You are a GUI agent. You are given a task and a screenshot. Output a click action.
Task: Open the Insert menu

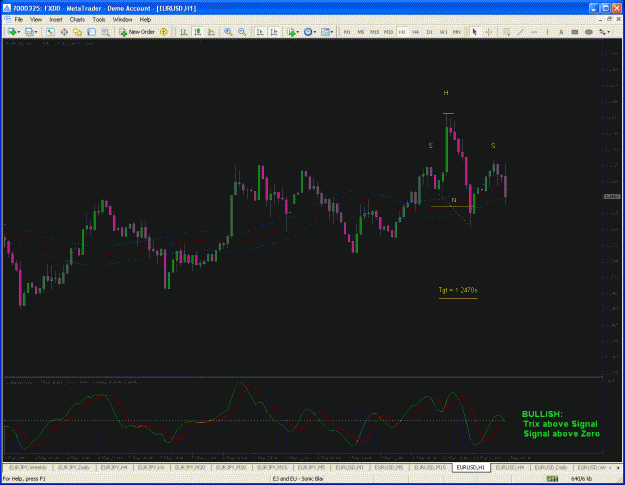(x=56, y=20)
